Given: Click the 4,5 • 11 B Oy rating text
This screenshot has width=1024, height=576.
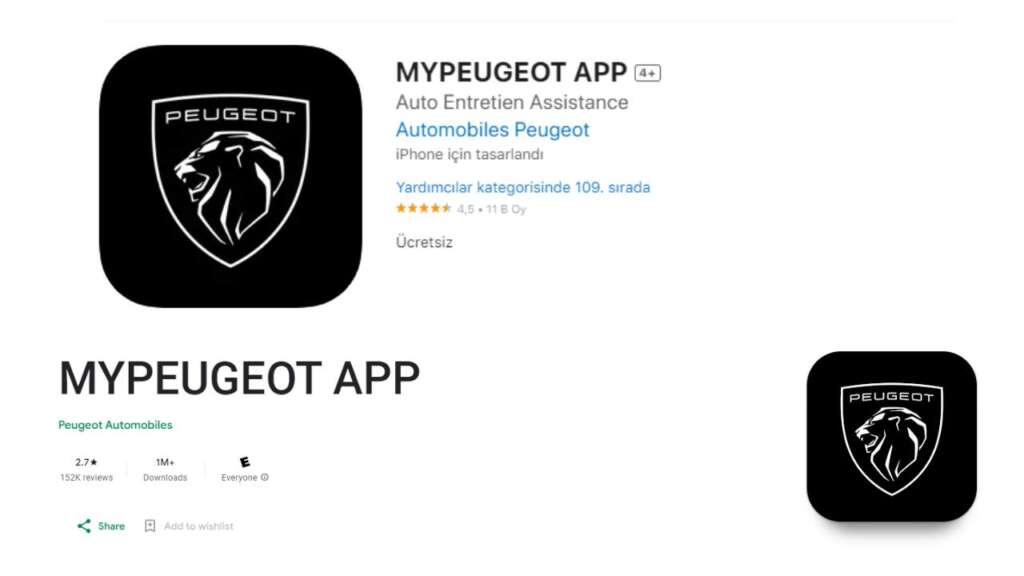Looking at the screenshot, I should [x=491, y=210].
